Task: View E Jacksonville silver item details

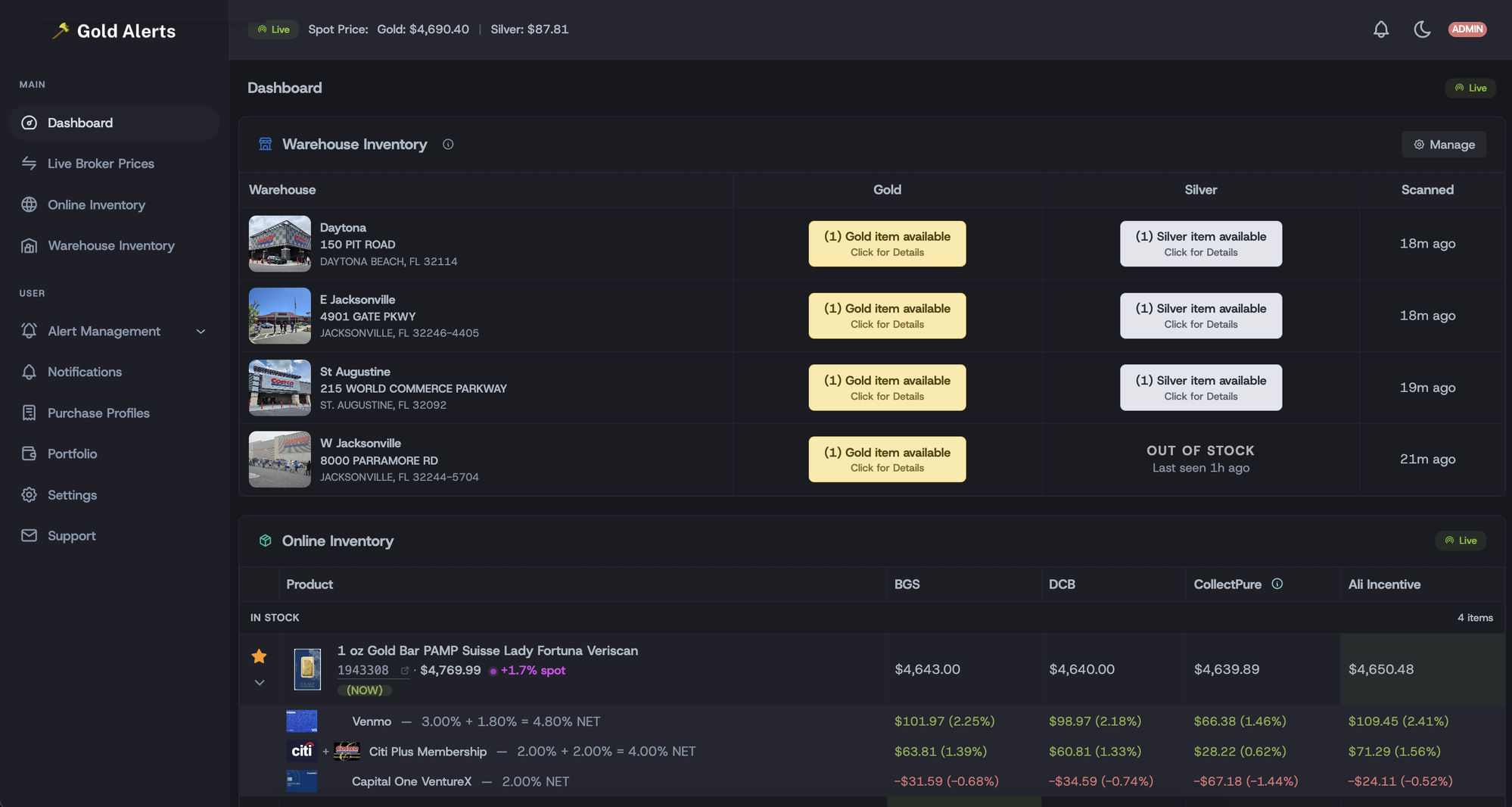Action: point(1201,316)
